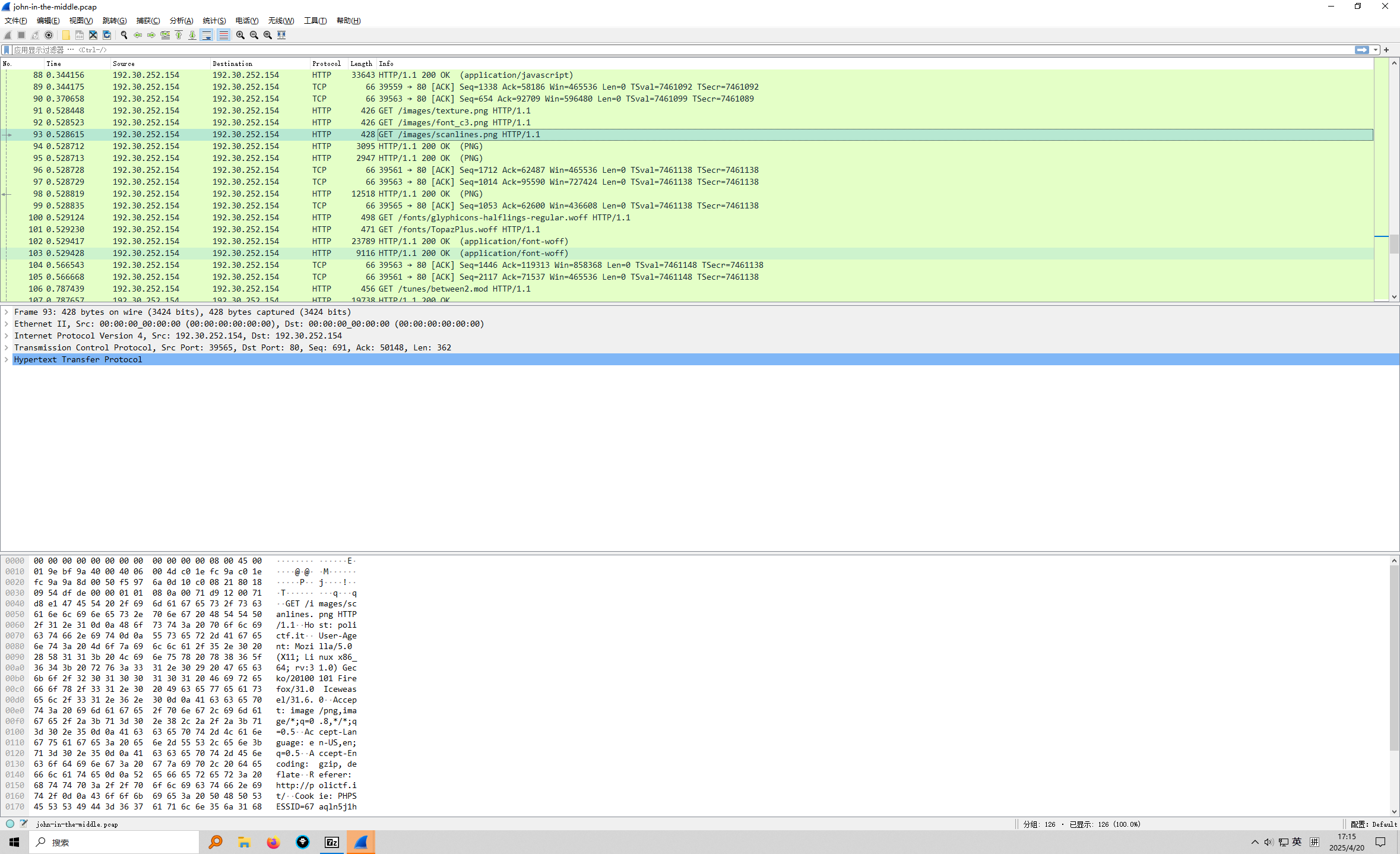Toggle auto-scroll during live capture
1400x854 pixels.
207,35
